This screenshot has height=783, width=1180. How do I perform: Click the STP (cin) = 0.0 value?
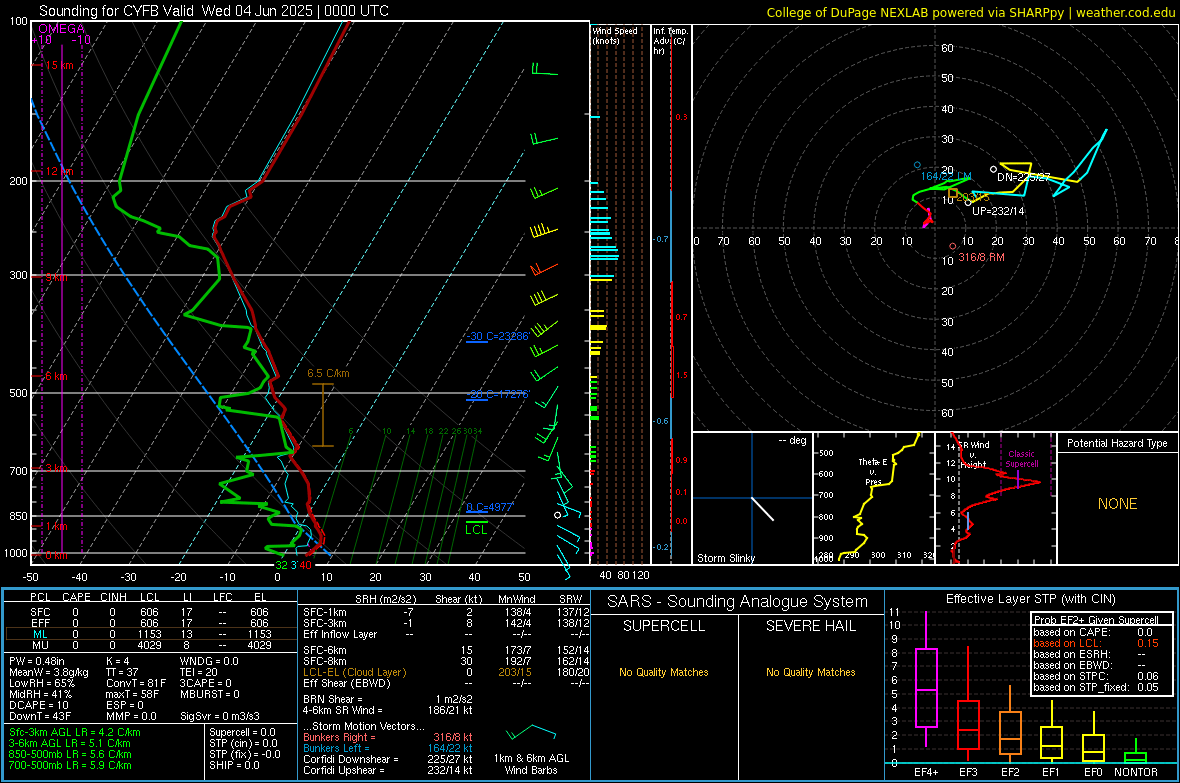(x=243, y=743)
